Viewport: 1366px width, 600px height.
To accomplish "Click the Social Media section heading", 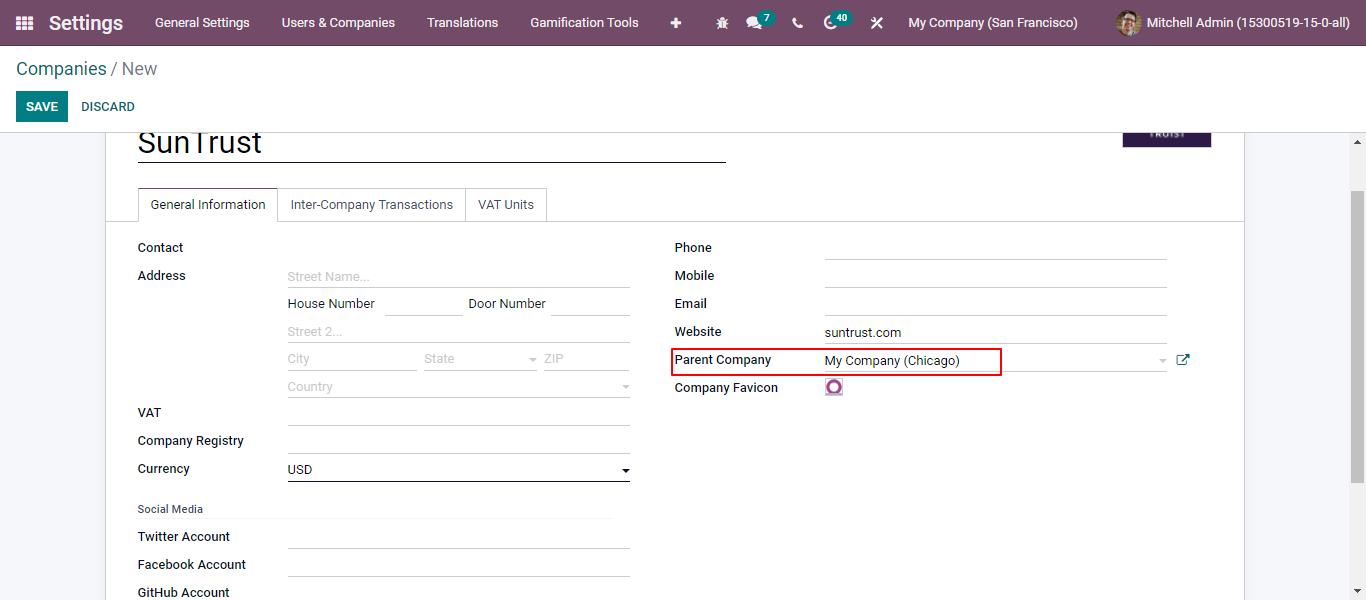I will click(x=170, y=509).
